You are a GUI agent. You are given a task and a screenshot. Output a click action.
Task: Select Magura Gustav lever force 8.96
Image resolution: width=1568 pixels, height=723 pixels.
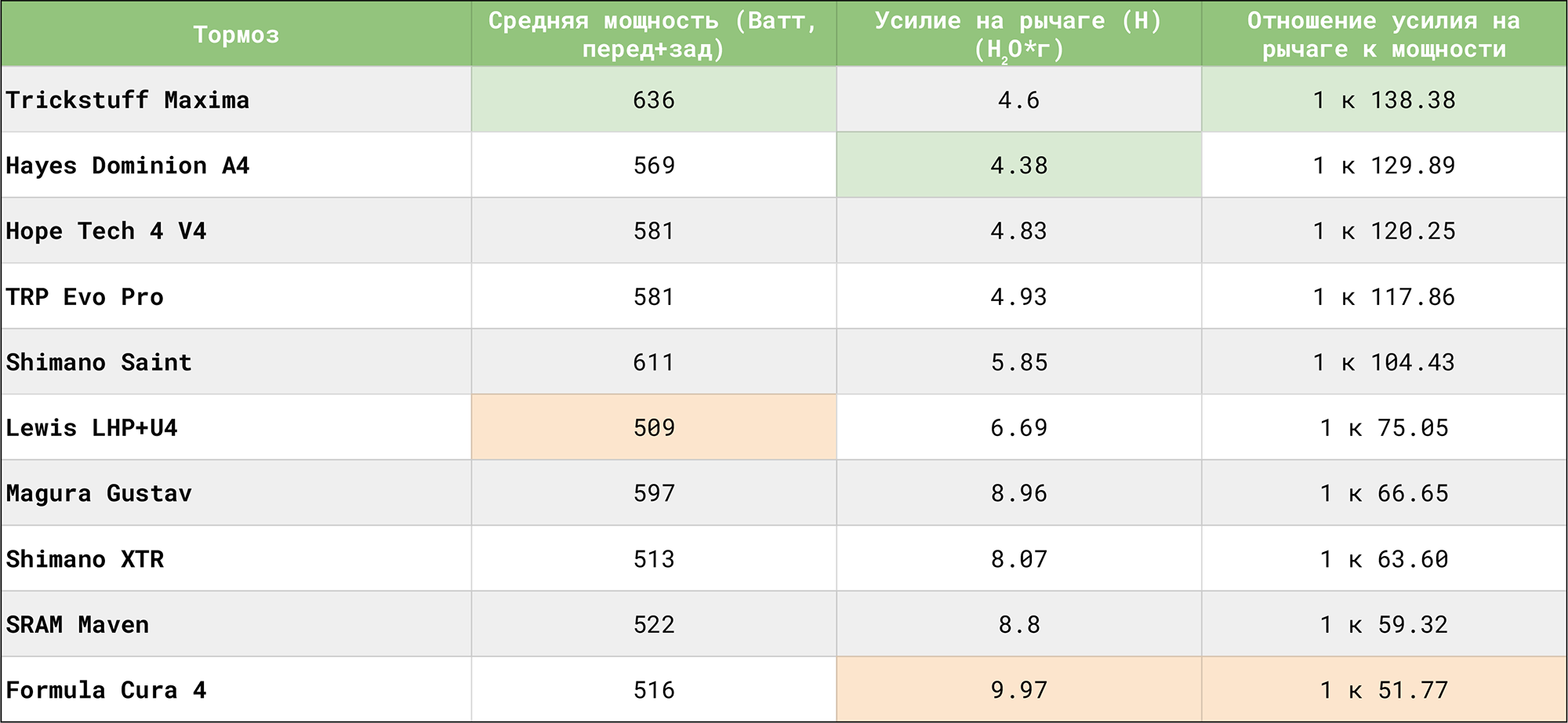pos(1018,493)
